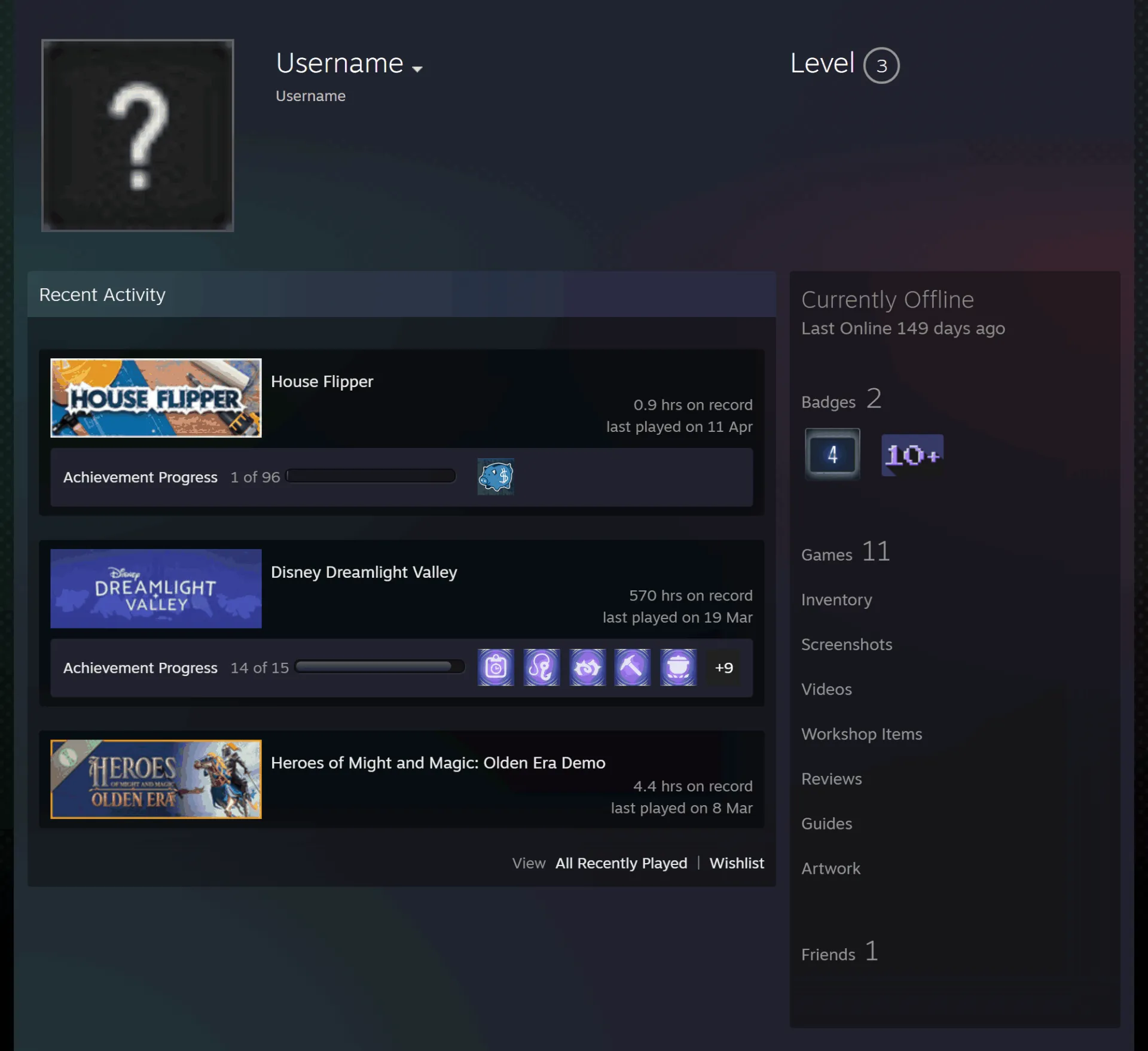Go to the Guides section
The height and width of the screenshot is (1051, 1148).
click(x=826, y=824)
